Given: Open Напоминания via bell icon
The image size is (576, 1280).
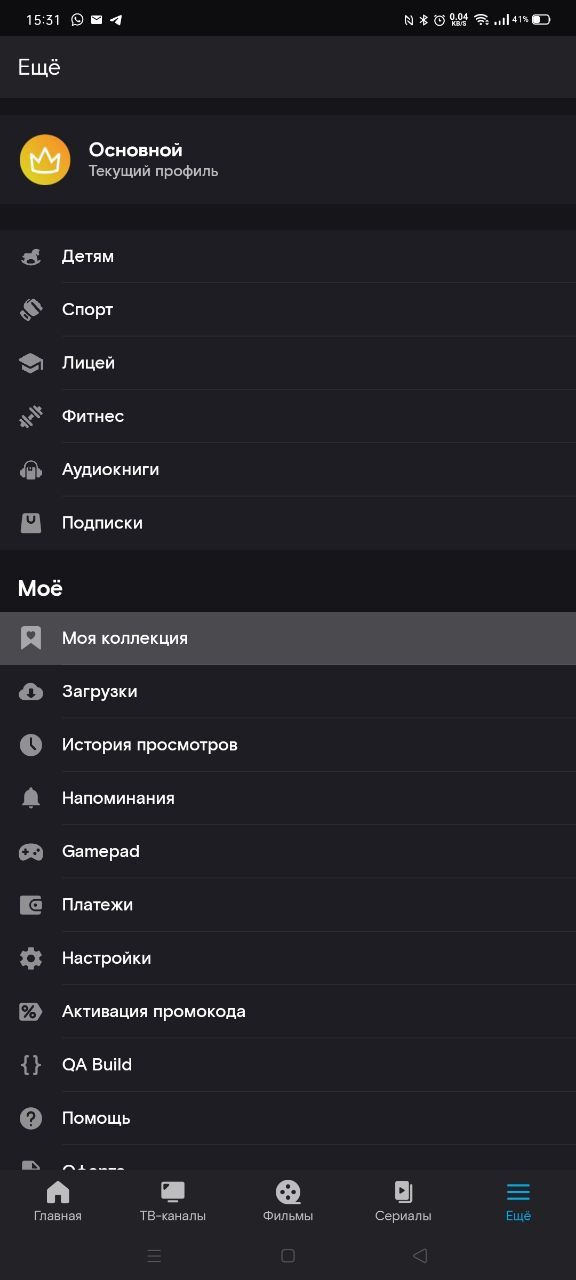Looking at the screenshot, I should tap(31, 798).
